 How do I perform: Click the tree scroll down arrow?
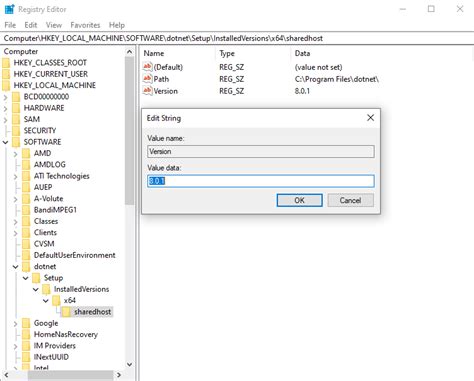pos(129,364)
